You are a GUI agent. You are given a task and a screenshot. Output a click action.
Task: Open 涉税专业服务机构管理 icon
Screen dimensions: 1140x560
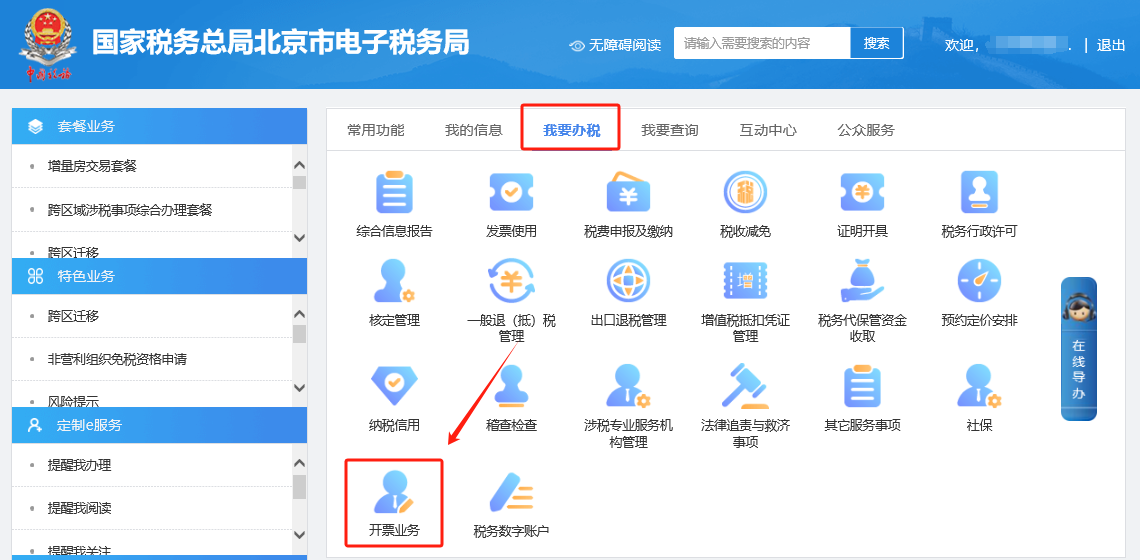point(628,386)
